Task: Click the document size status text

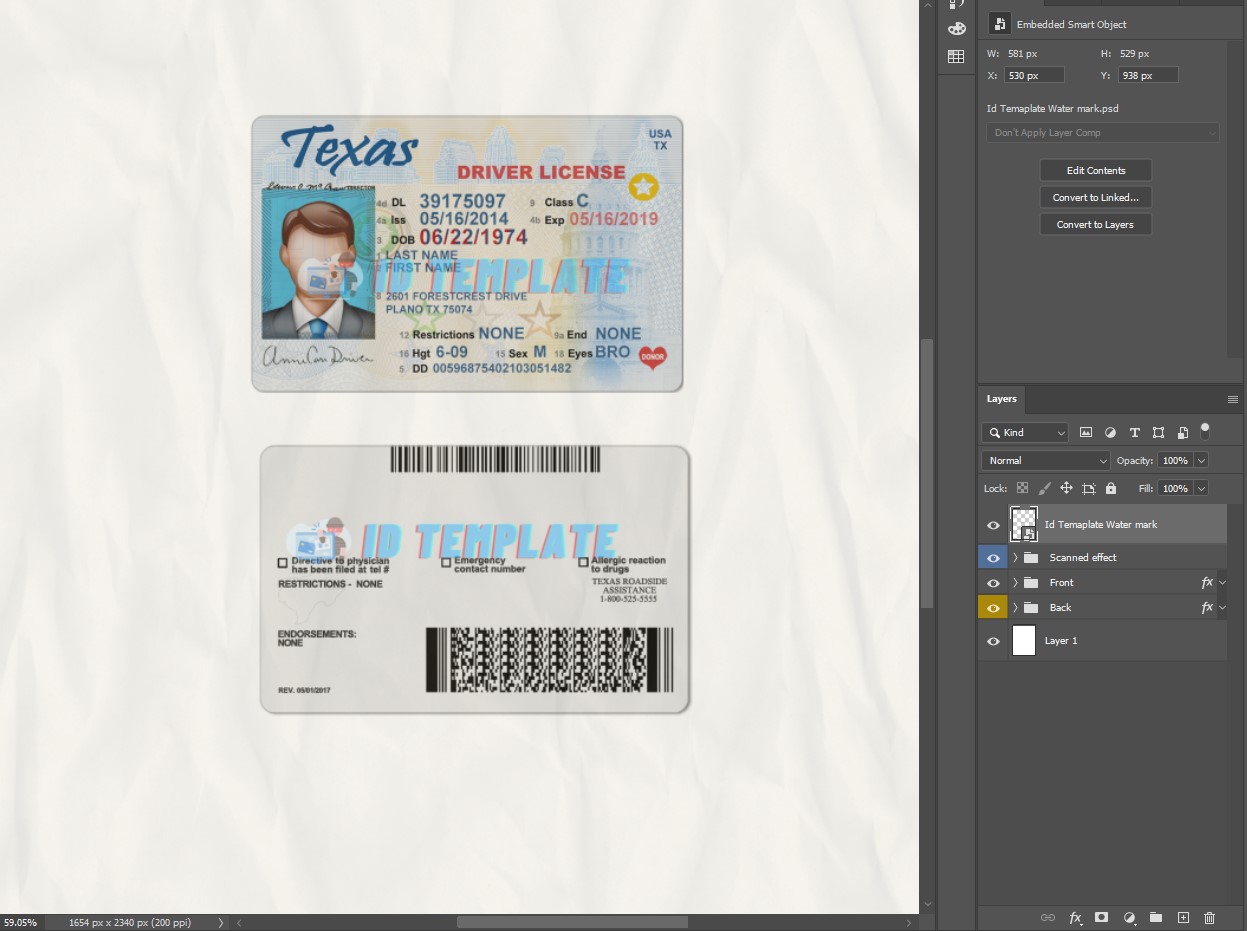Action: click(130, 922)
